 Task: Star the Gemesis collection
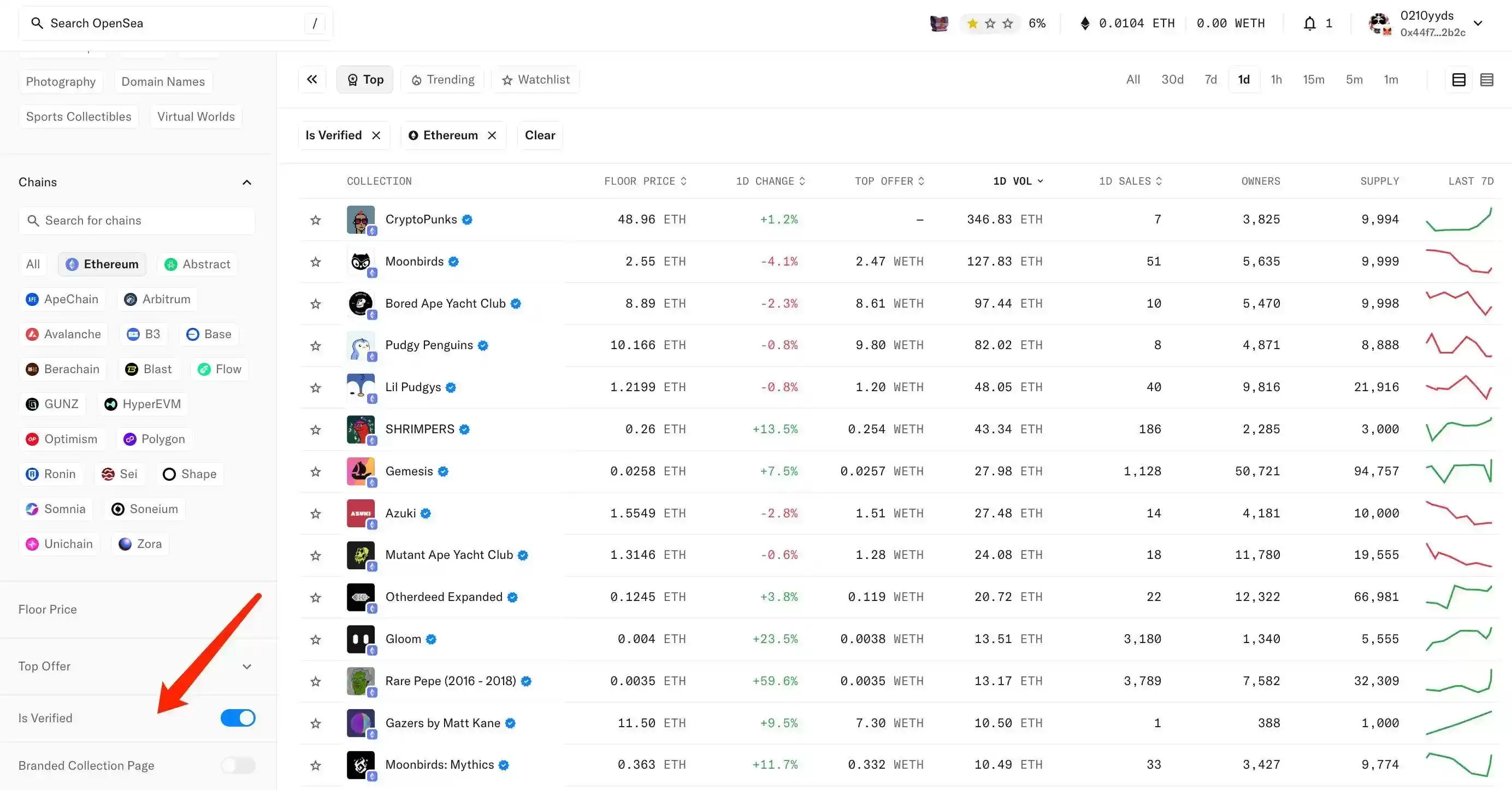315,471
